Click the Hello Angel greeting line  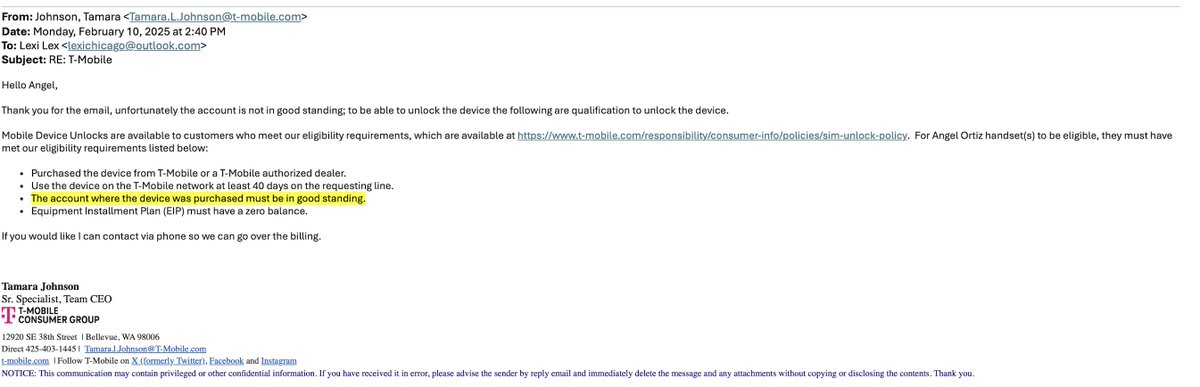click(29, 85)
